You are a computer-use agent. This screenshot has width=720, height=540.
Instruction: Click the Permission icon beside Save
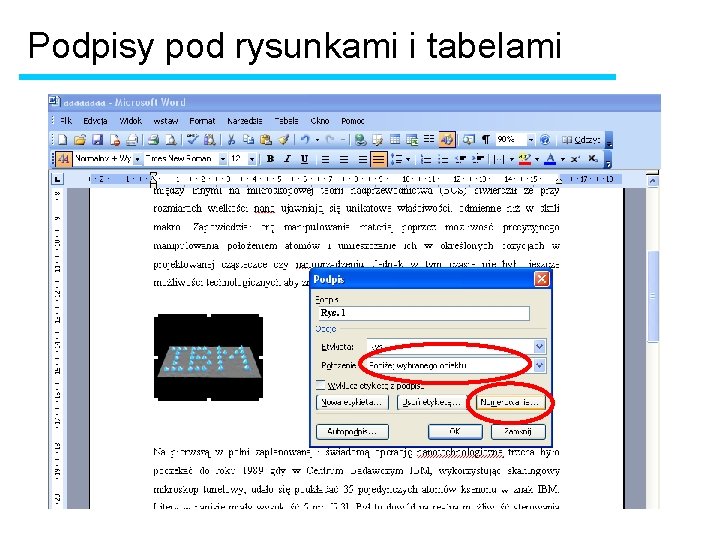point(115,140)
